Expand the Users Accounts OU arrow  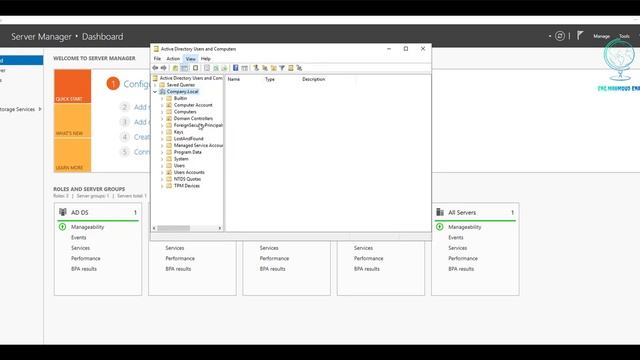coord(162,173)
